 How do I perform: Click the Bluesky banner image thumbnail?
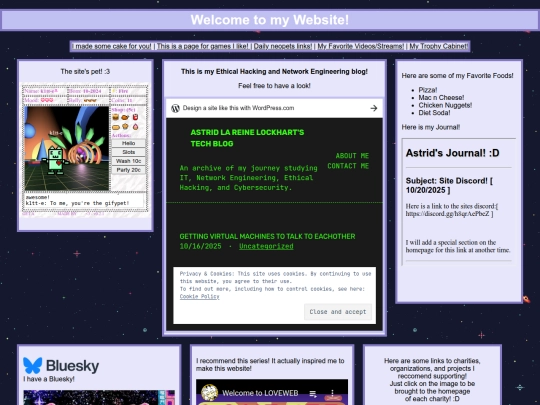click(99, 397)
